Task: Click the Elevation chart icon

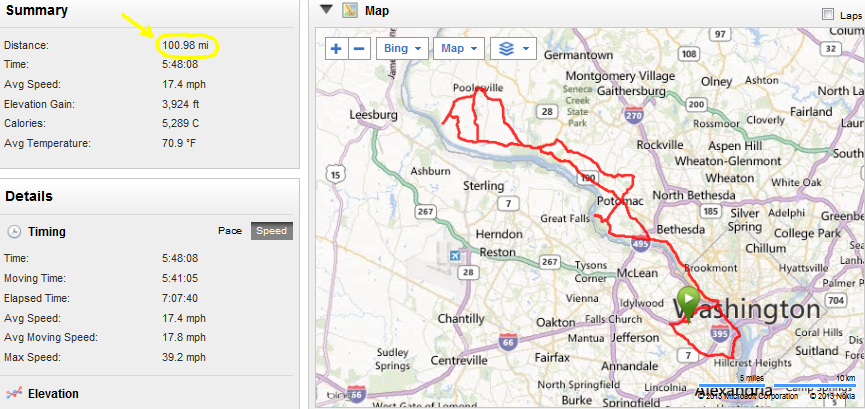Action: [14, 394]
